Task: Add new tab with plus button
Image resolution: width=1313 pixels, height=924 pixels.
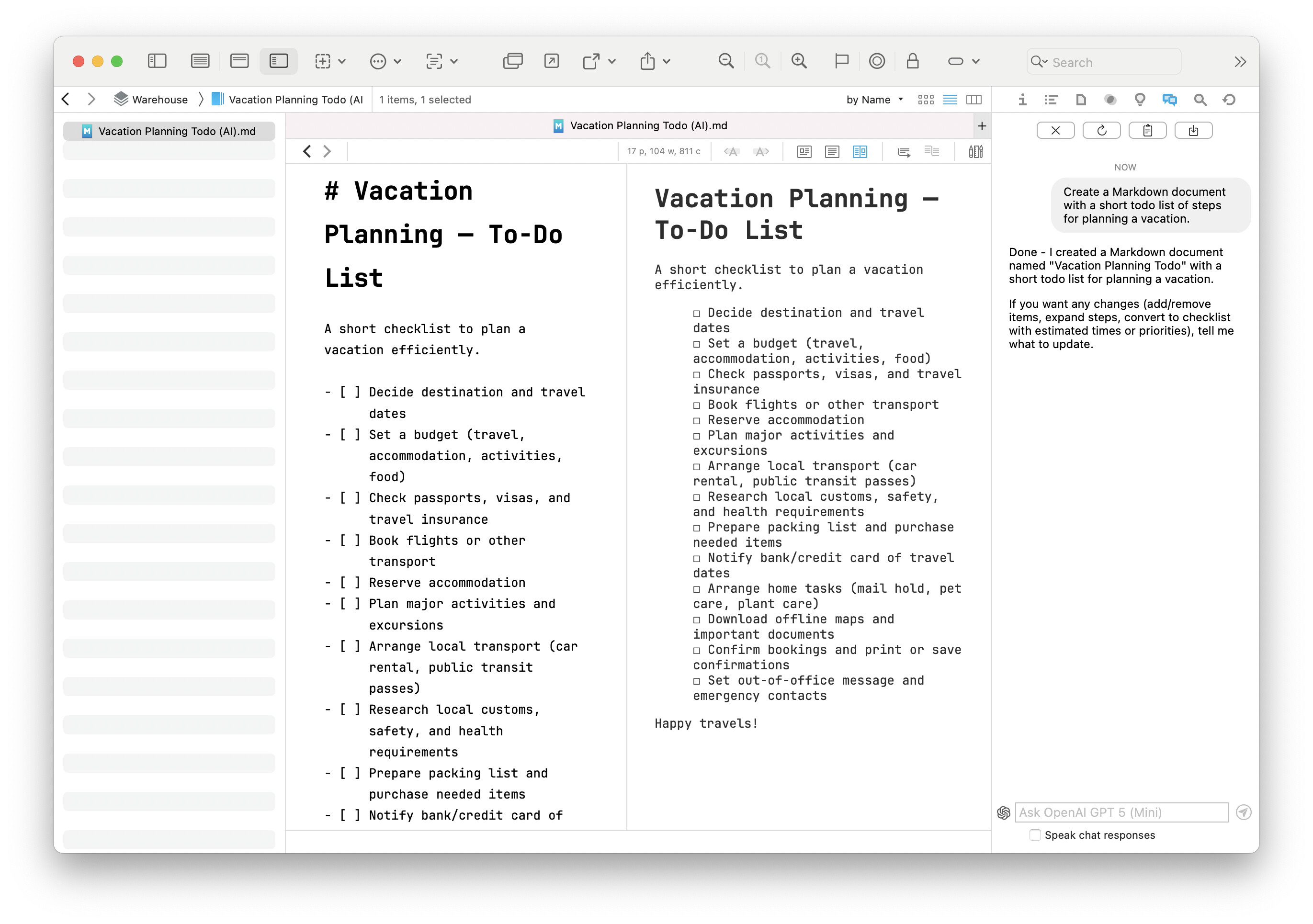Action: pyautogui.click(x=981, y=126)
